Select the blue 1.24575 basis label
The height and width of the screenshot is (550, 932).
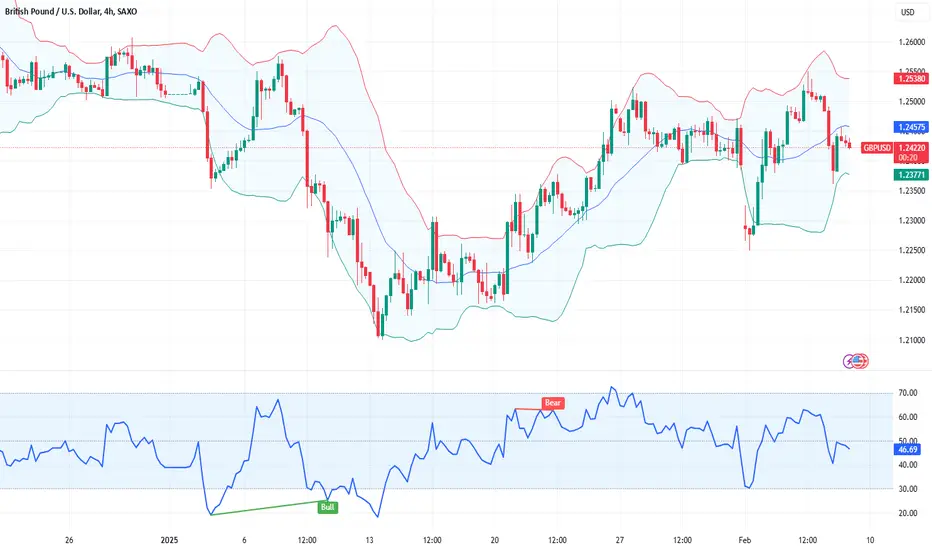[x=911, y=127]
